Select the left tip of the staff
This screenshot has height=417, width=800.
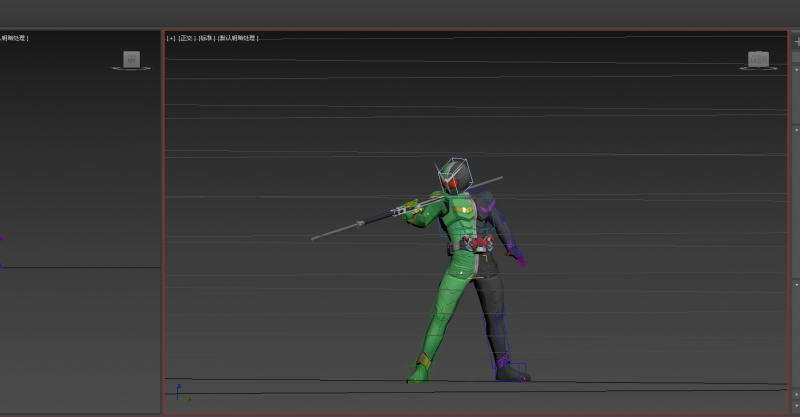click(315, 238)
